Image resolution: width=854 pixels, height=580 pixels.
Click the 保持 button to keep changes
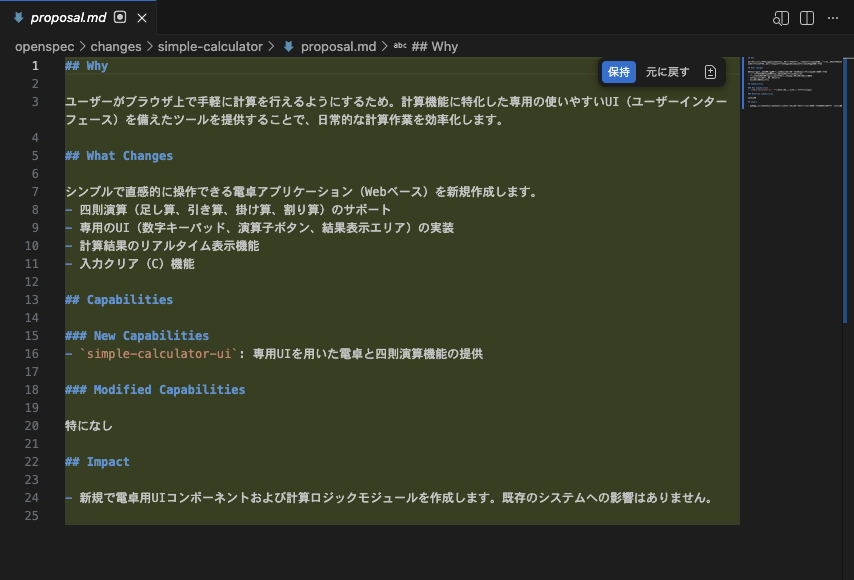[619, 72]
